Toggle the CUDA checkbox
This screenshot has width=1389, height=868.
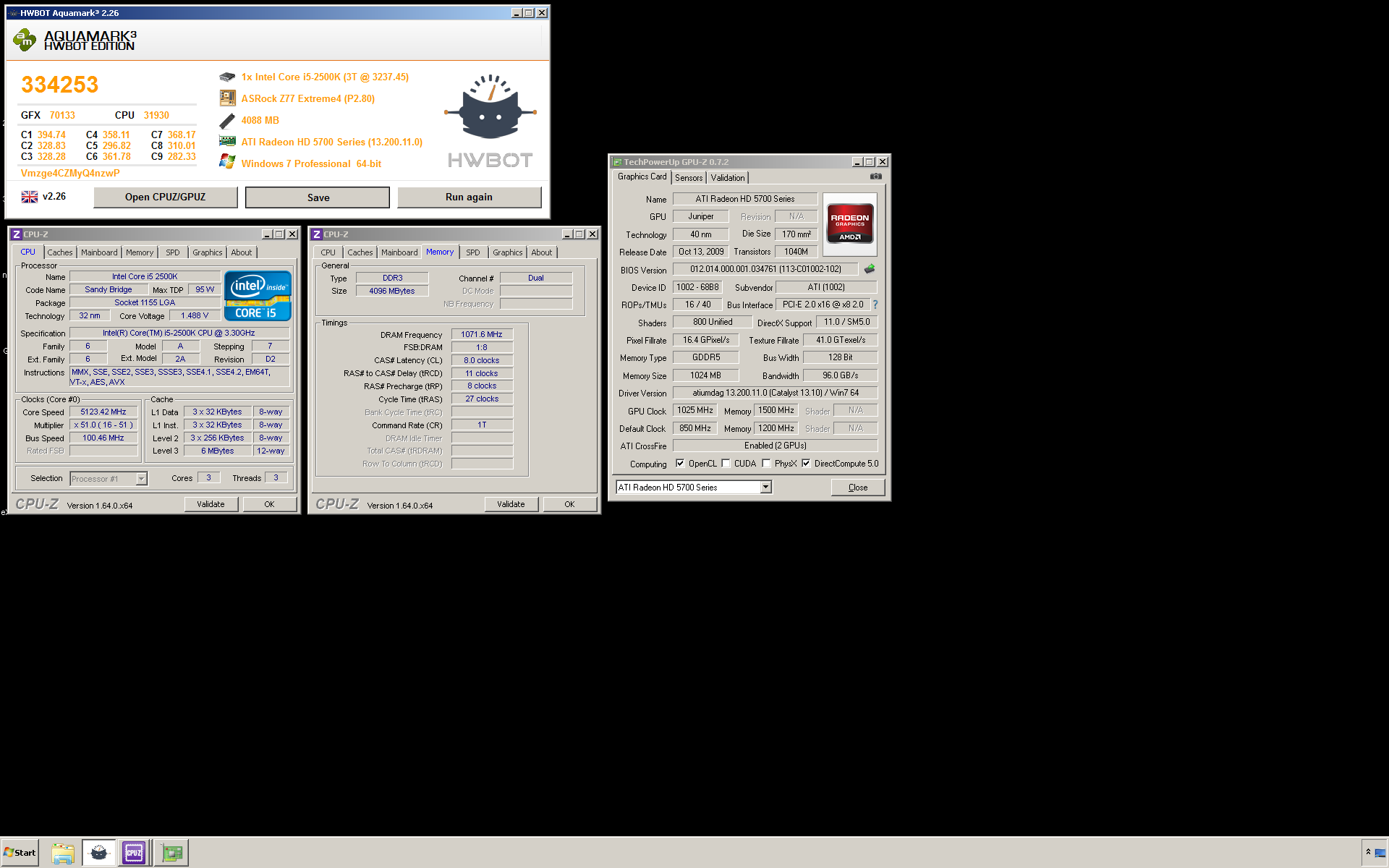coord(726,464)
